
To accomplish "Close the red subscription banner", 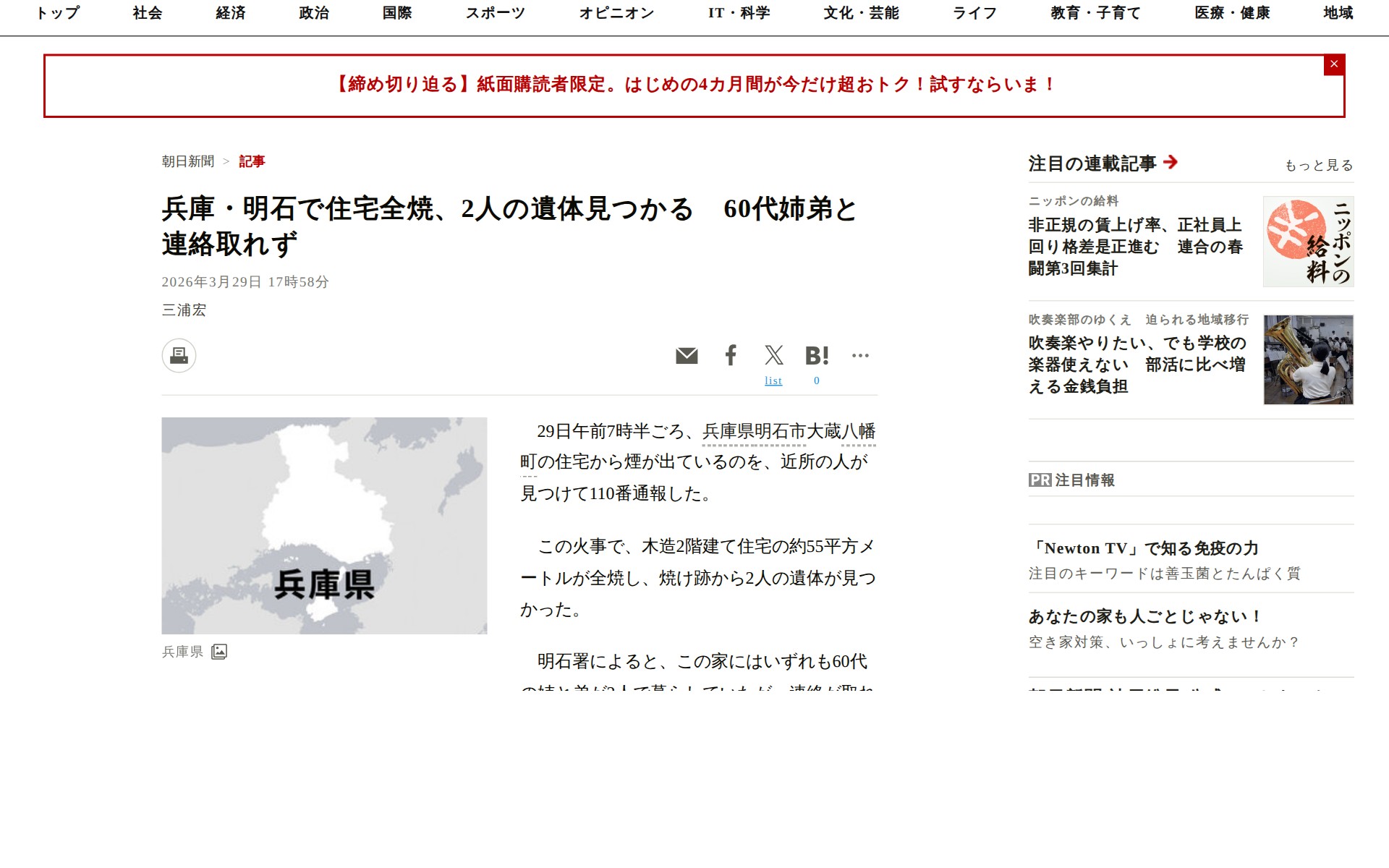I will pos(1334,64).
